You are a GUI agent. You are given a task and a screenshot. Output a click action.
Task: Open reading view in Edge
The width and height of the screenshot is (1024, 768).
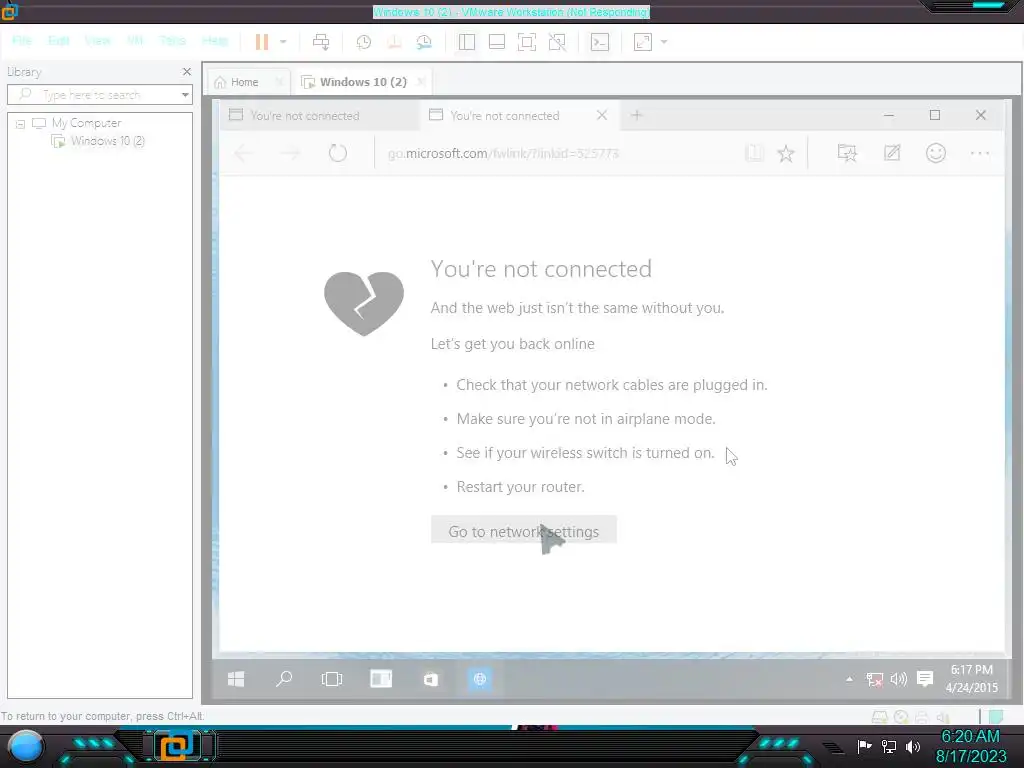coord(754,153)
